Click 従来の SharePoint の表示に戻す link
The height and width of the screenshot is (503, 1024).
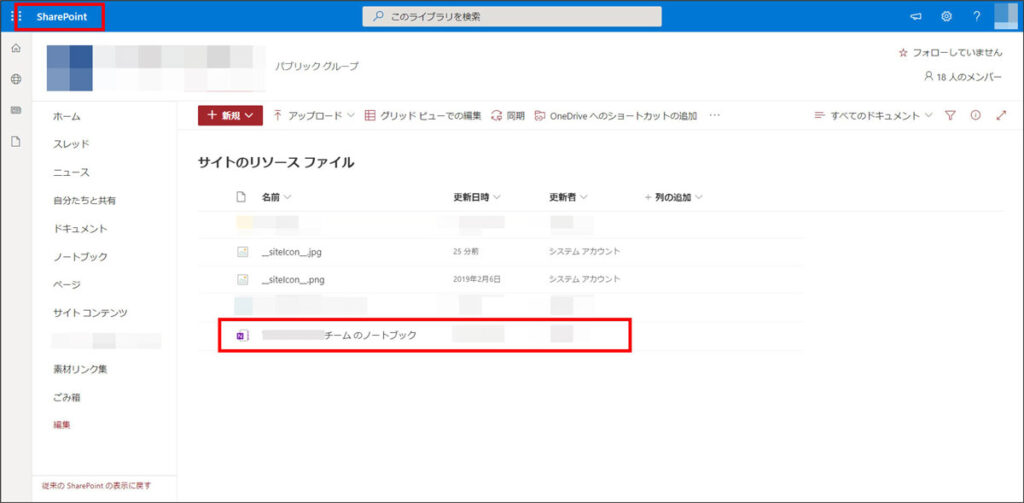pos(105,486)
